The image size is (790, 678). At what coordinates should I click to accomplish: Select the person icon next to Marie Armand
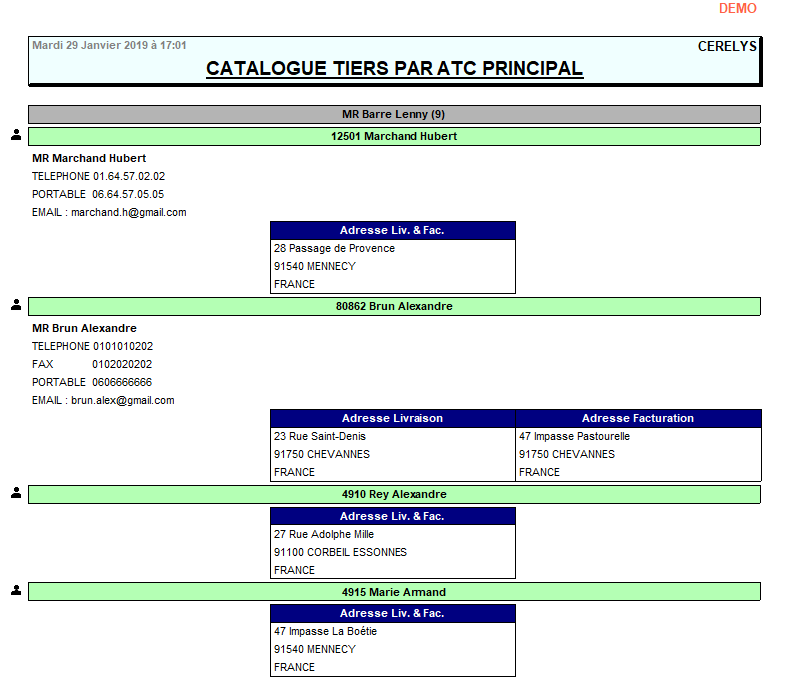pyautogui.click(x=16, y=589)
